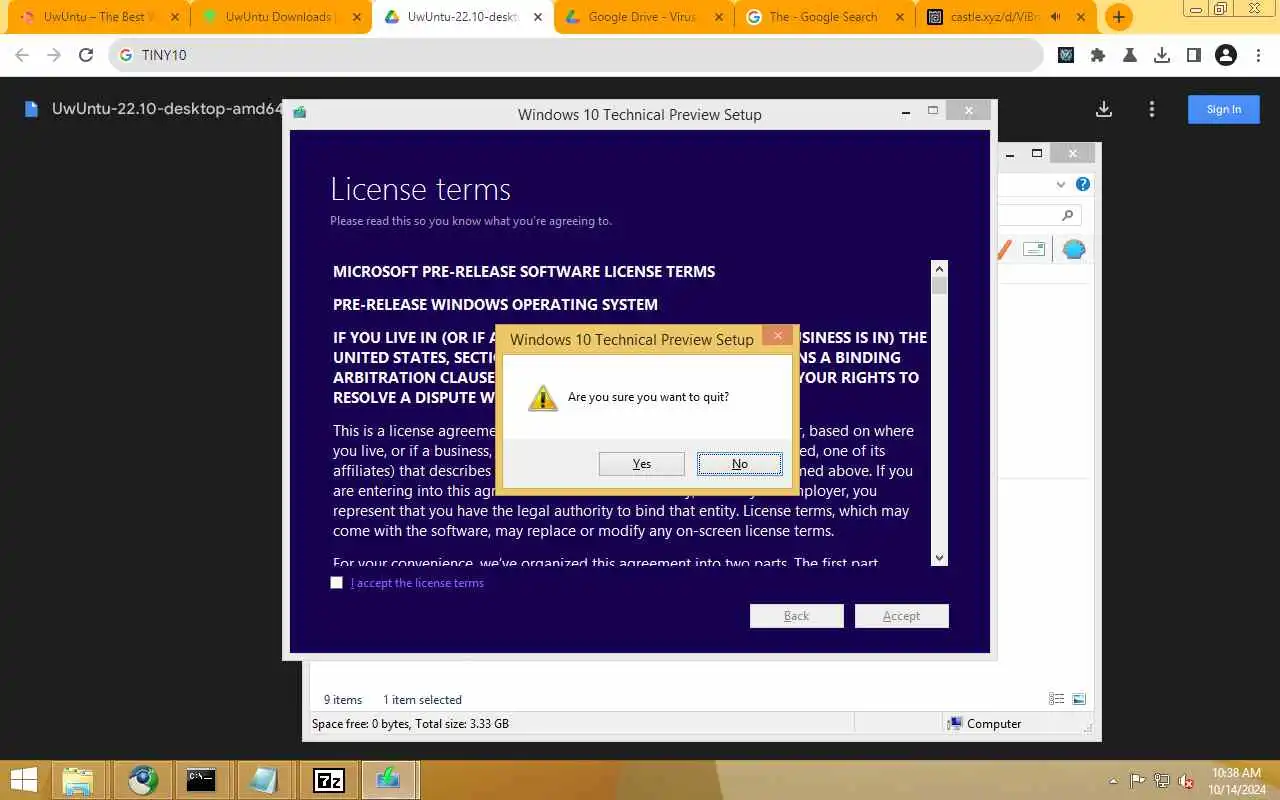Open a new browser tab
The height and width of the screenshot is (800, 1280).
1118,17
